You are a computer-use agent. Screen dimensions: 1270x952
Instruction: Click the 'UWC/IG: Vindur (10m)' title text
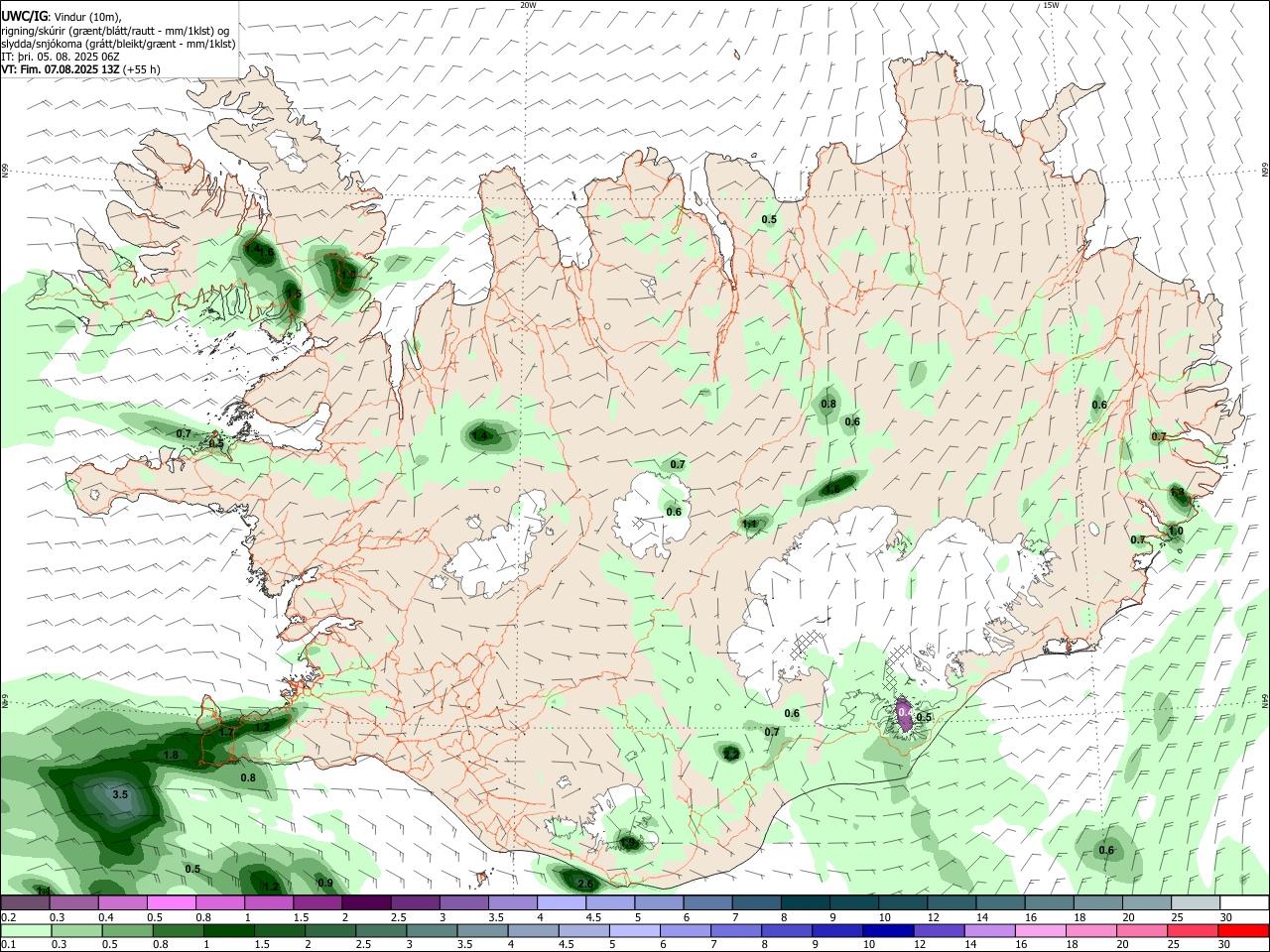[62, 17]
